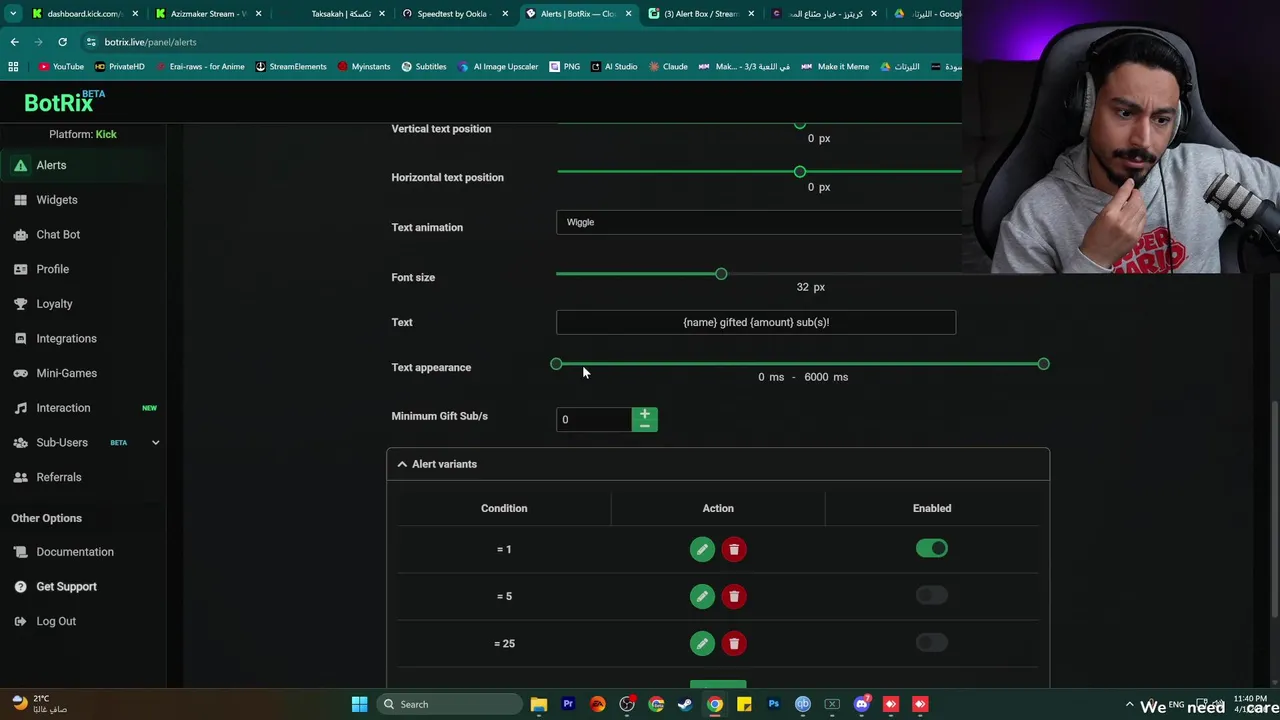This screenshot has height=720, width=1280.
Task: Open File Explorer from taskbar
Action: coord(539,704)
